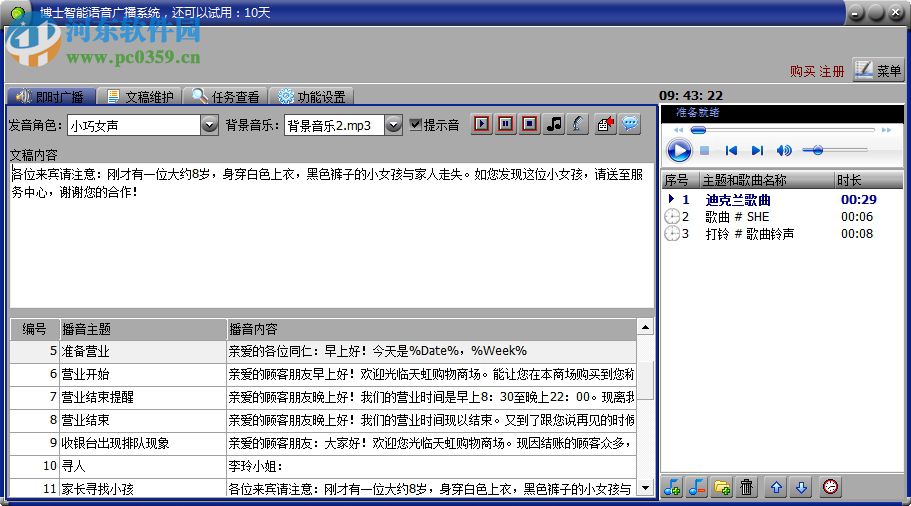Select the 寻人 script row
Image resolution: width=911 pixels, height=506 pixels.
323,466
